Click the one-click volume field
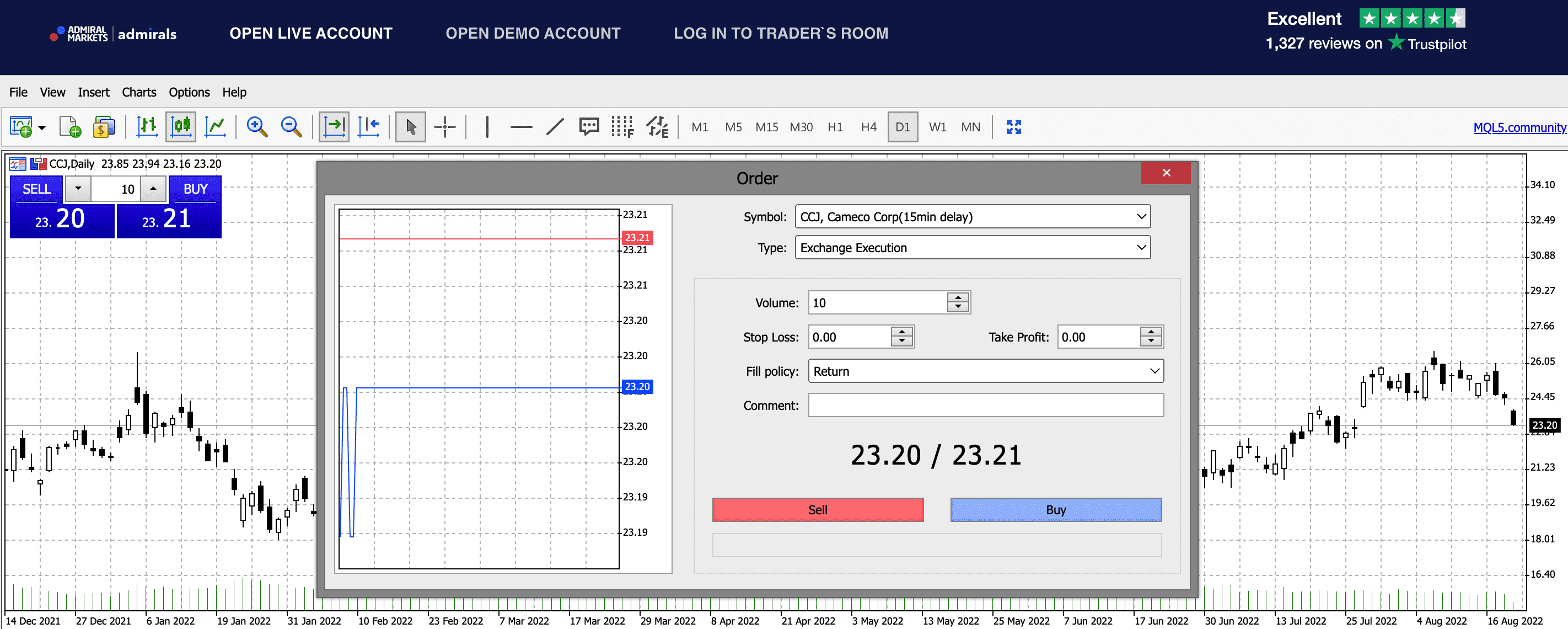 (x=116, y=189)
